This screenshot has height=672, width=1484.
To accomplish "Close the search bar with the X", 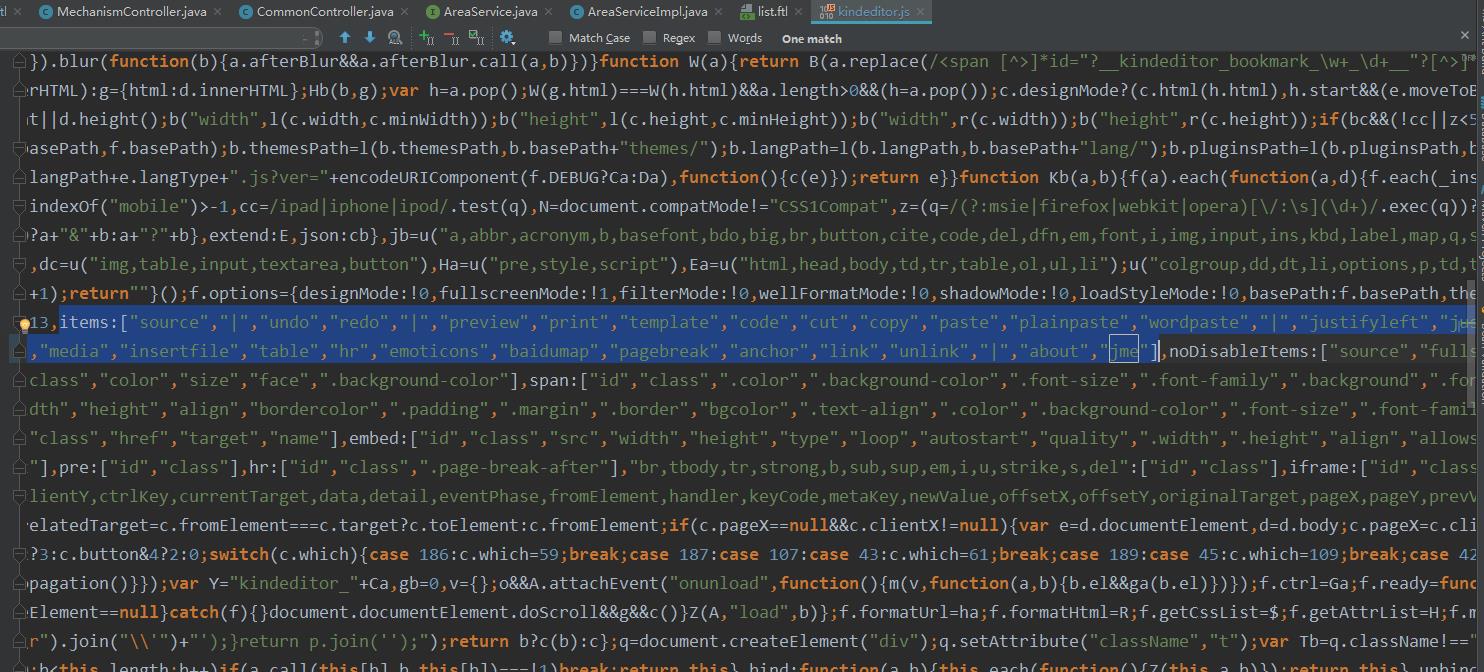I will (x=1463, y=36).
